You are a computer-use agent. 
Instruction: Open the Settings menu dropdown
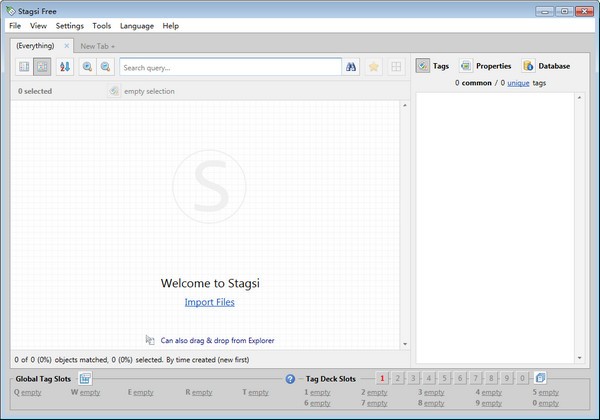click(70, 25)
